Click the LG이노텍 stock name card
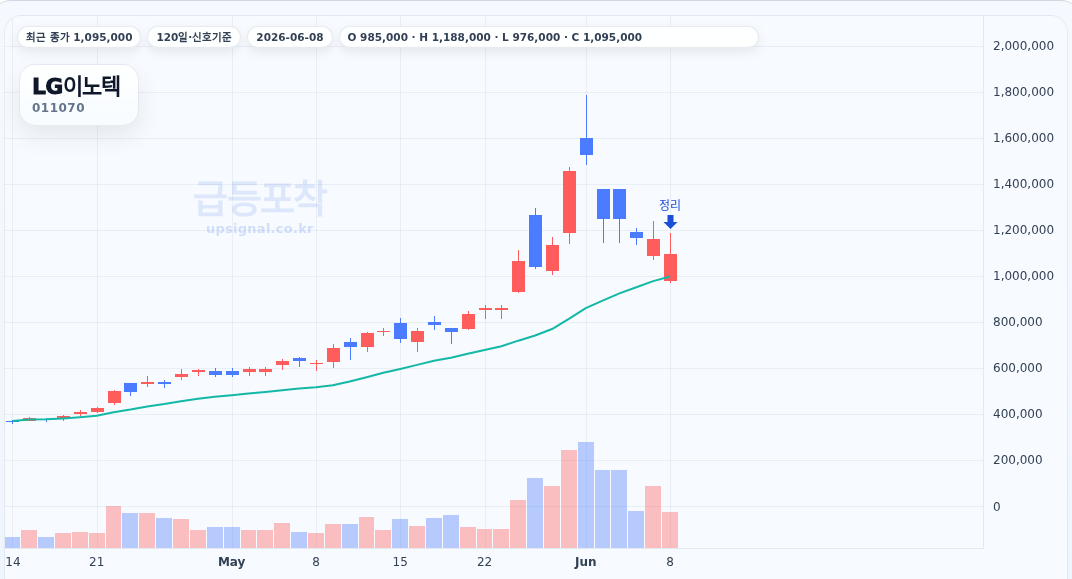This screenshot has height=579, width=1072. click(79, 95)
